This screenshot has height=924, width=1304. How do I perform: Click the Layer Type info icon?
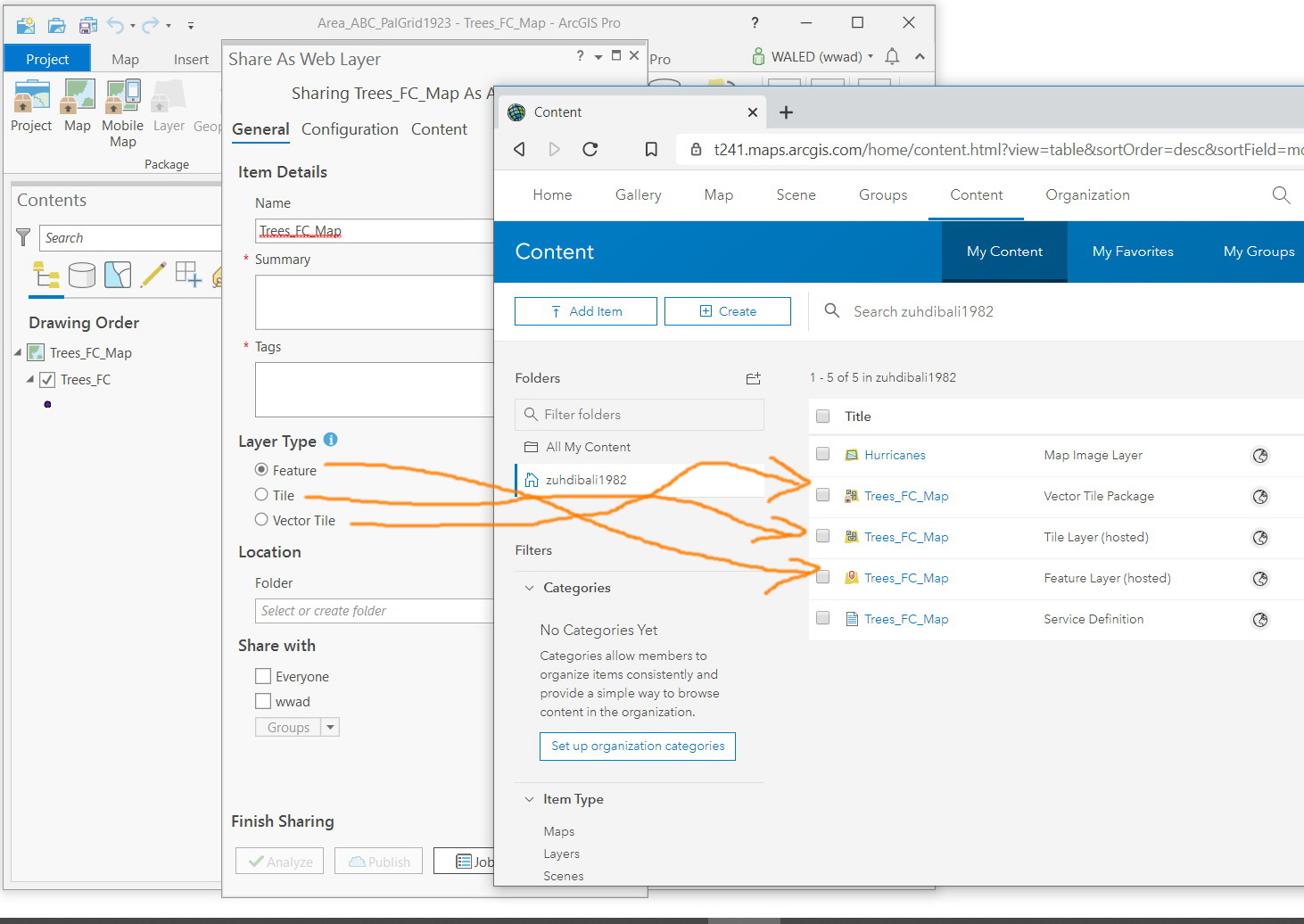click(x=330, y=440)
